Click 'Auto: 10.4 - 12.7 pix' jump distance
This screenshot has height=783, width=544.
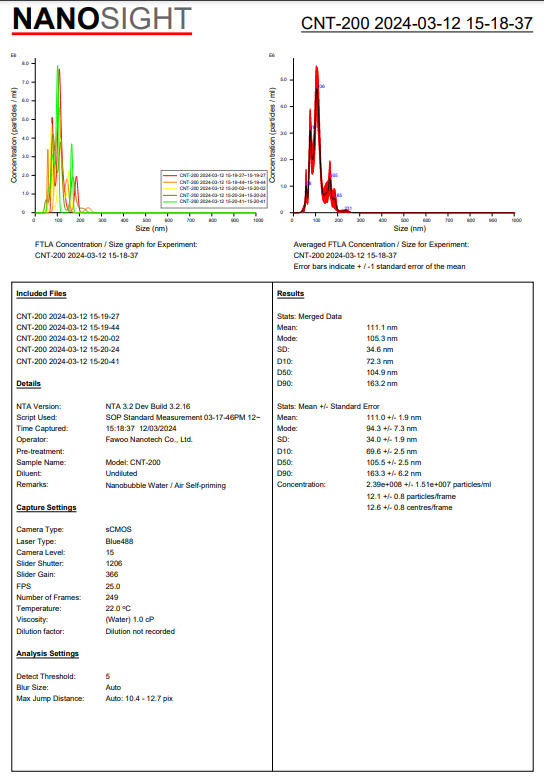click(139, 698)
